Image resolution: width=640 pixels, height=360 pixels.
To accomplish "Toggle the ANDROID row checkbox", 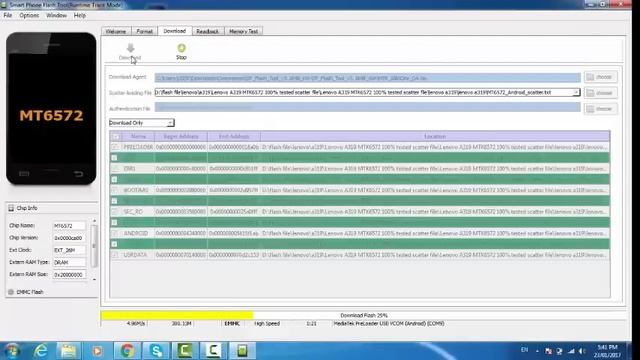I will click(115, 233).
